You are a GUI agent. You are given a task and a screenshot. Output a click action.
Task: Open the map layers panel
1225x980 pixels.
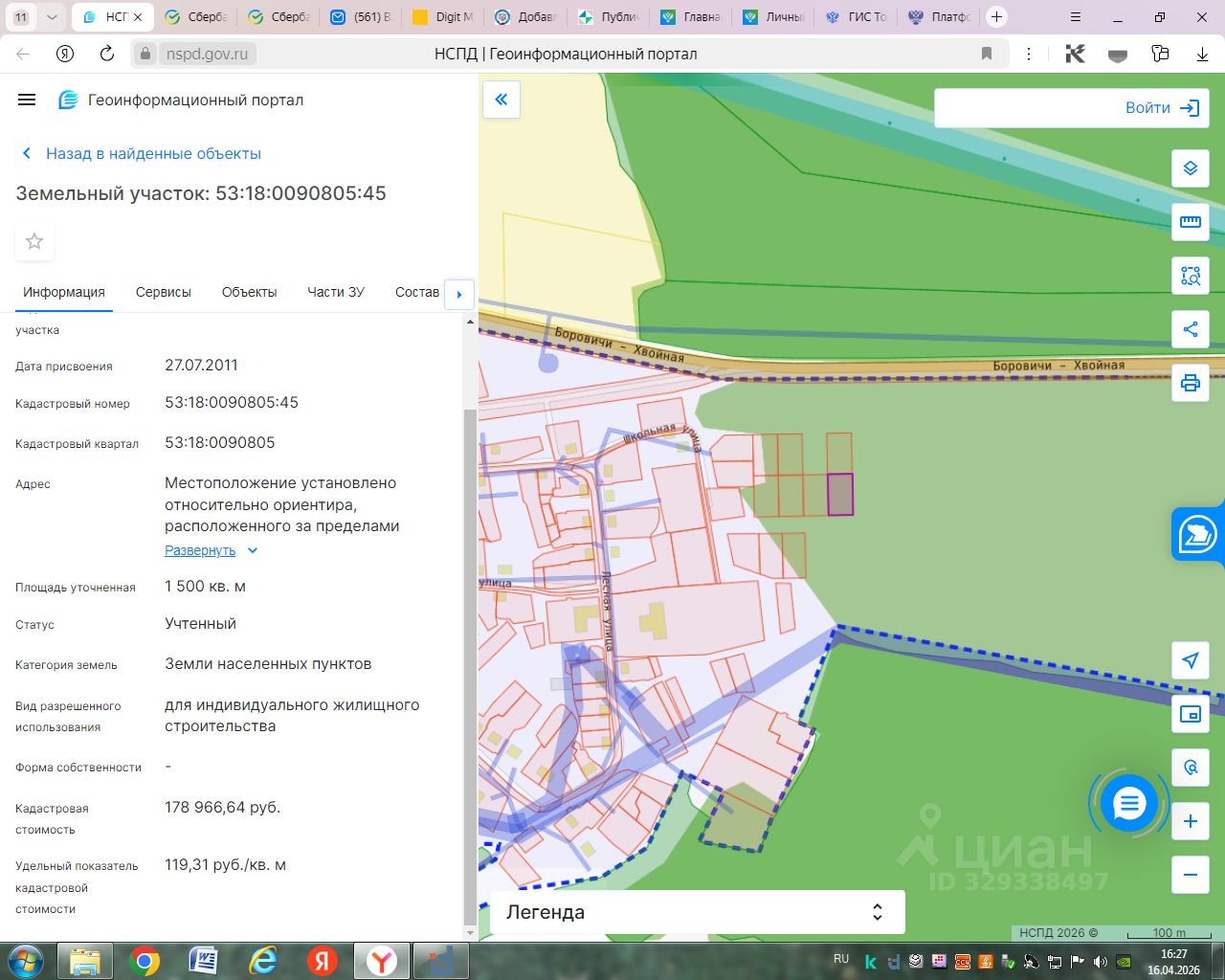pos(1190,168)
